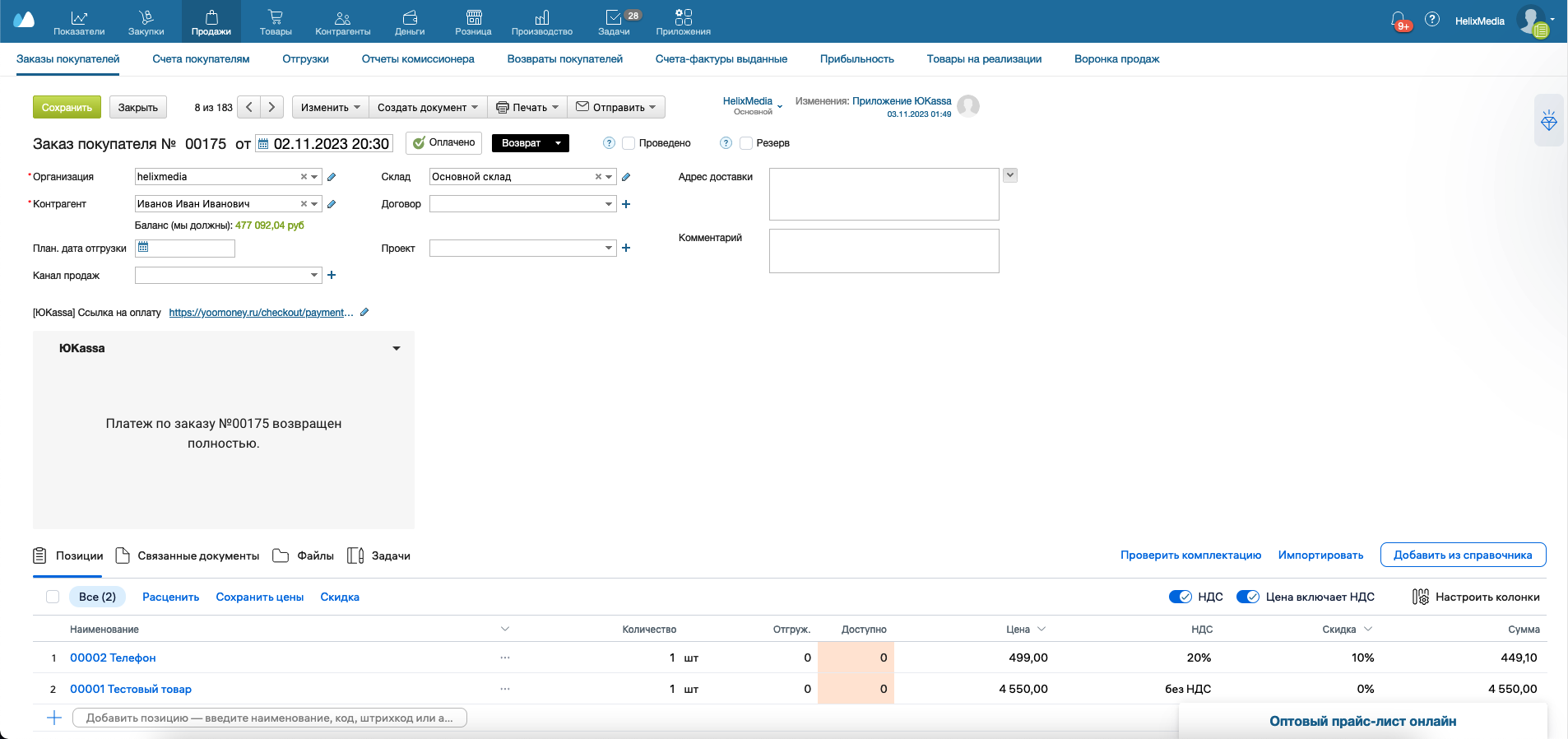Go to next document arrow
1568x739 pixels.
(x=272, y=107)
